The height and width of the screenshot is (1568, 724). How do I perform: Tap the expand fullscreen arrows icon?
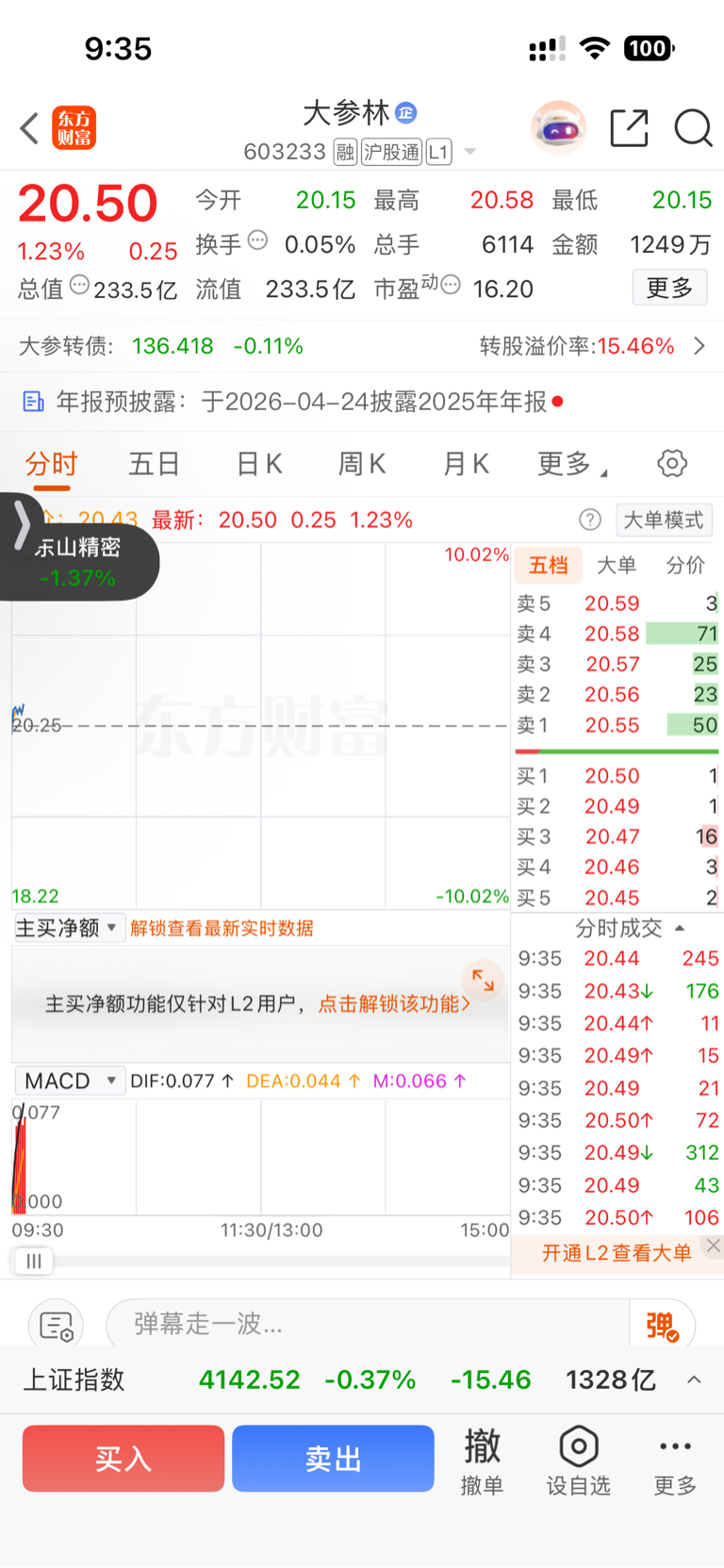click(x=484, y=981)
